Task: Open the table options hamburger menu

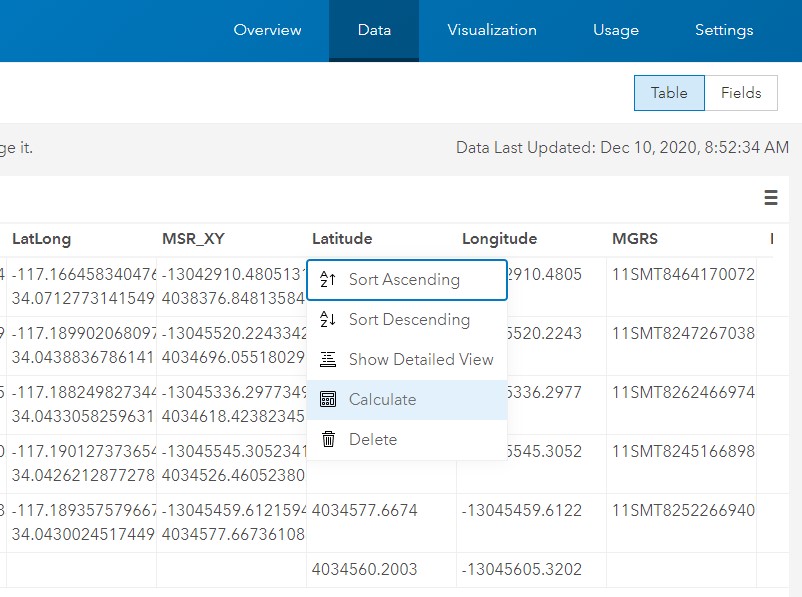Action: (x=771, y=198)
